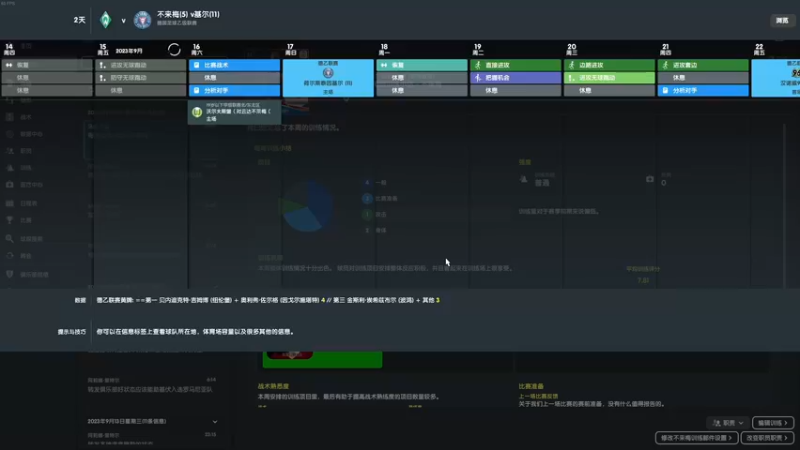Click the 数据 stats line text

(268, 300)
